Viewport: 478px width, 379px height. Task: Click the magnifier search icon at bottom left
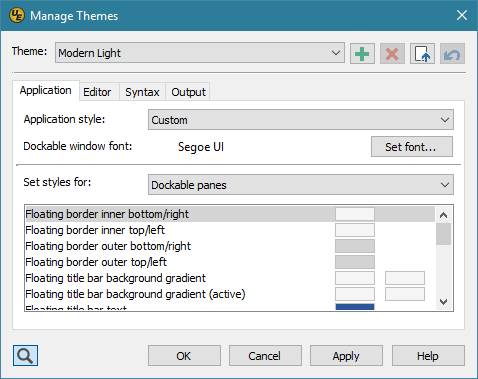[25, 355]
